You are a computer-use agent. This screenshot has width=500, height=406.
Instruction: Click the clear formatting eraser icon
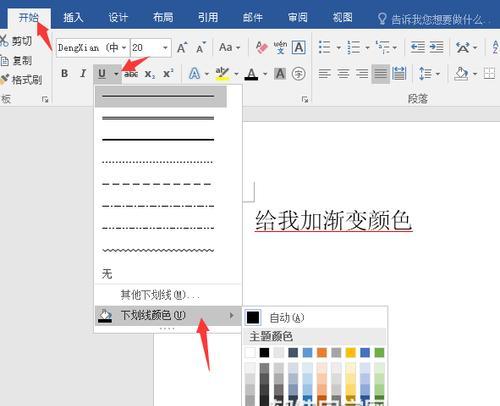(262, 48)
